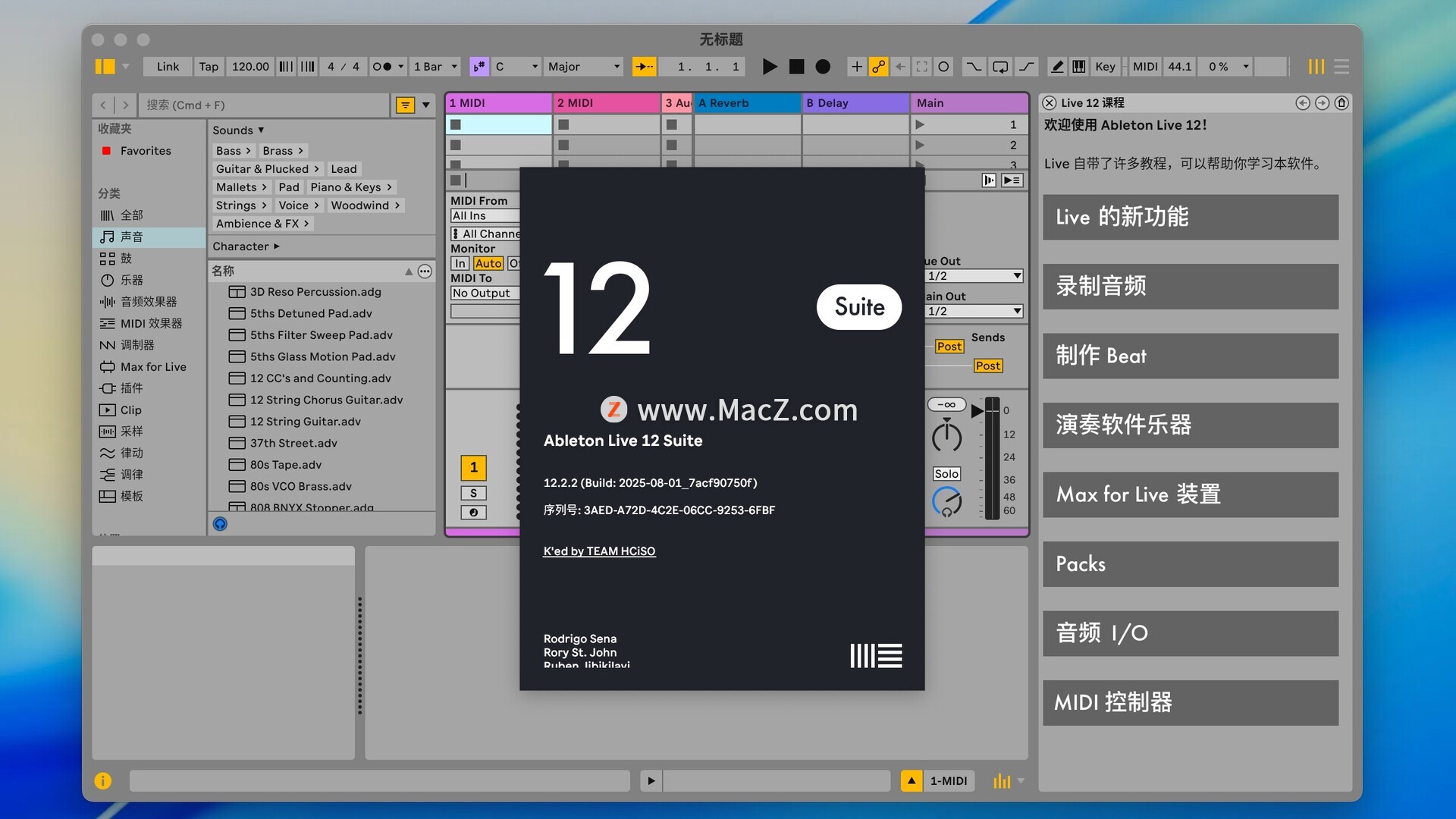Click the MIDI arrangement overdub plus icon
The height and width of the screenshot is (819, 1456).
pos(856,67)
